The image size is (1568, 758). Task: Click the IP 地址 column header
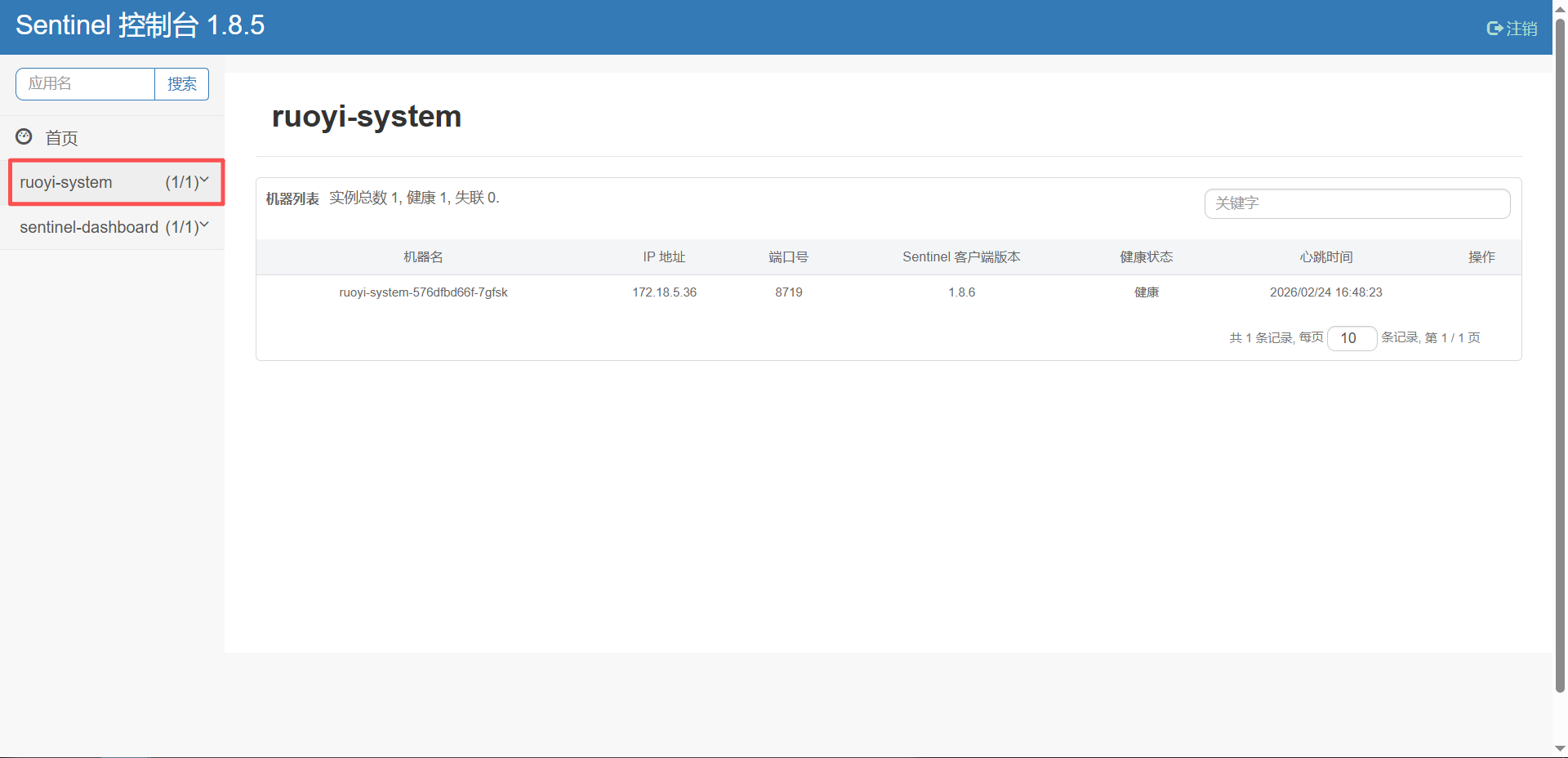pos(664,257)
